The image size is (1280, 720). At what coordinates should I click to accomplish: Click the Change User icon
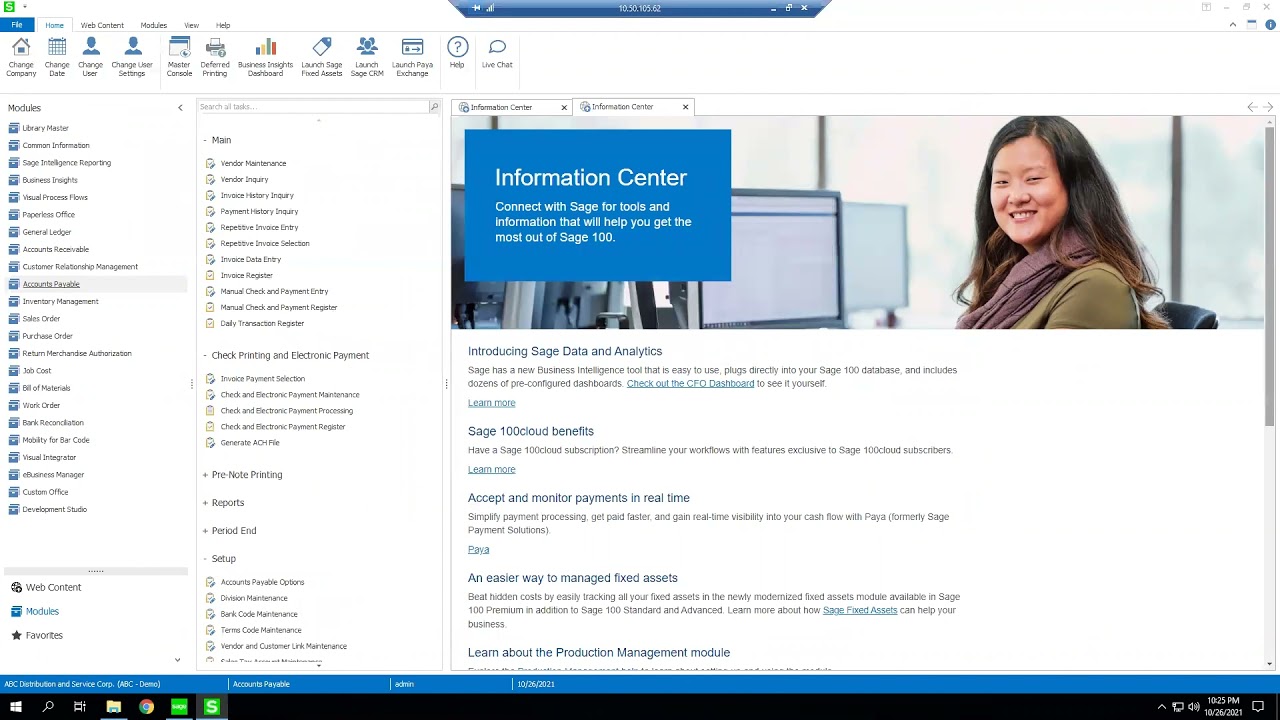pyautogui.click(x=91, y=57)
